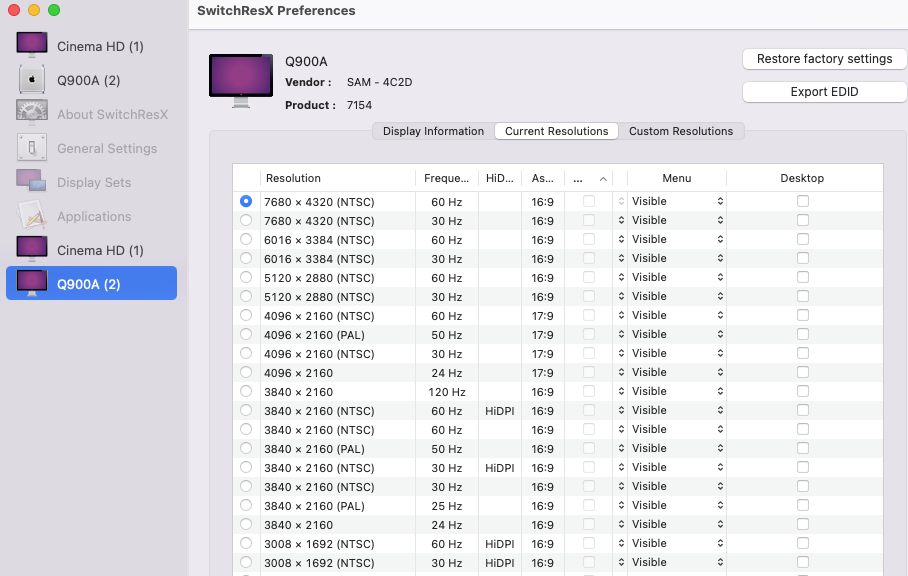The width and height of the screenshot is (908, 576).
Task: Click the unnamed checkbox in the 3840 × 2160 (PAL) 50 Hz row
Action: click(x=589, y=448)
